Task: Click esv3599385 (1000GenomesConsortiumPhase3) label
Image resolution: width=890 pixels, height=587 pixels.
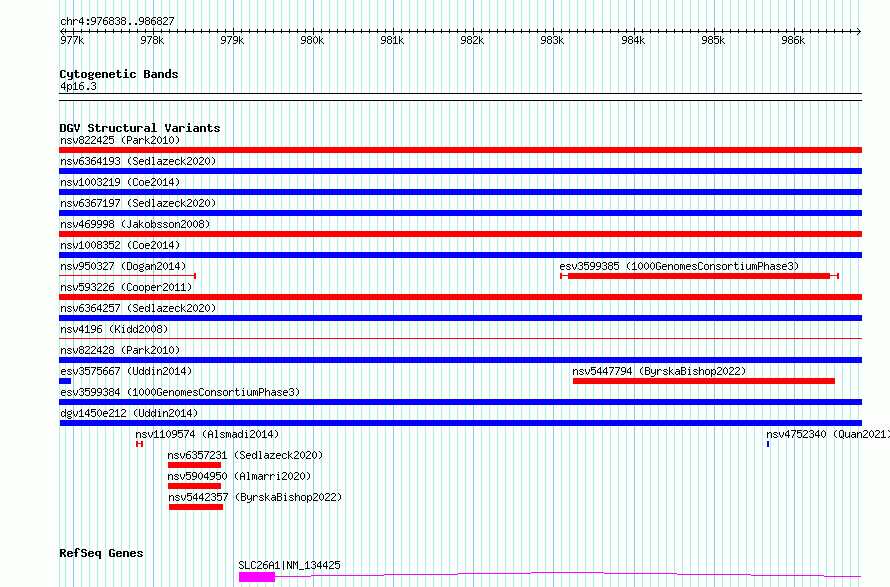Action: 679,266
